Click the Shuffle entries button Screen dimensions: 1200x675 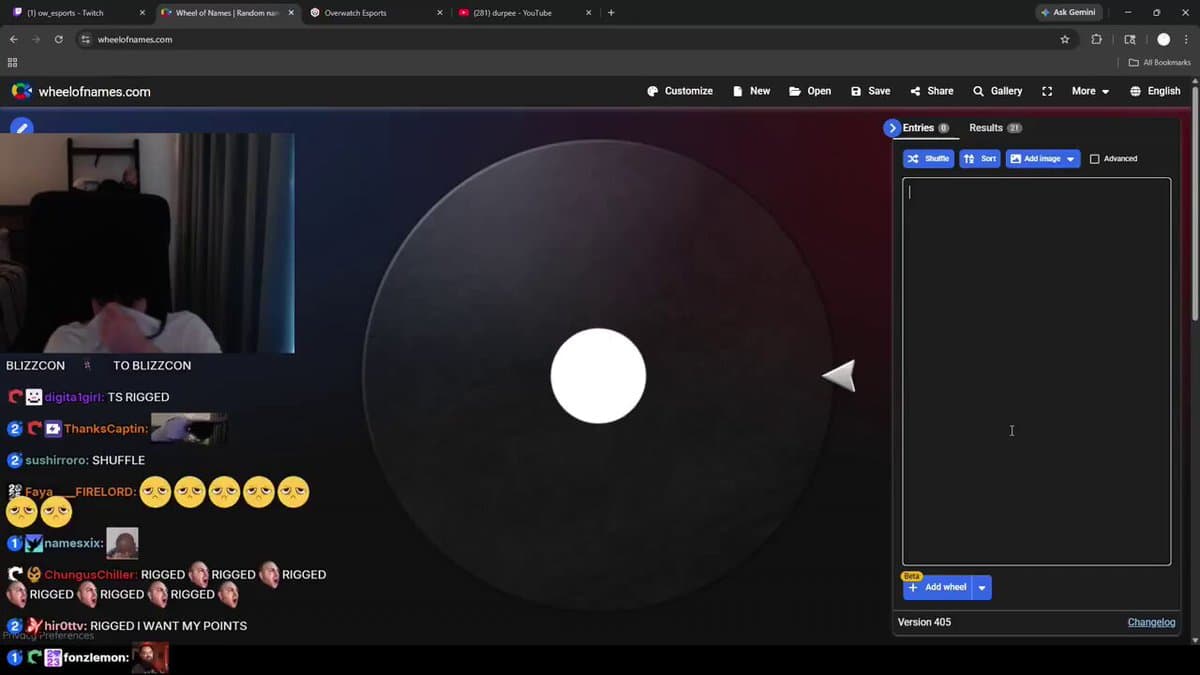click(x=928, y=159)
